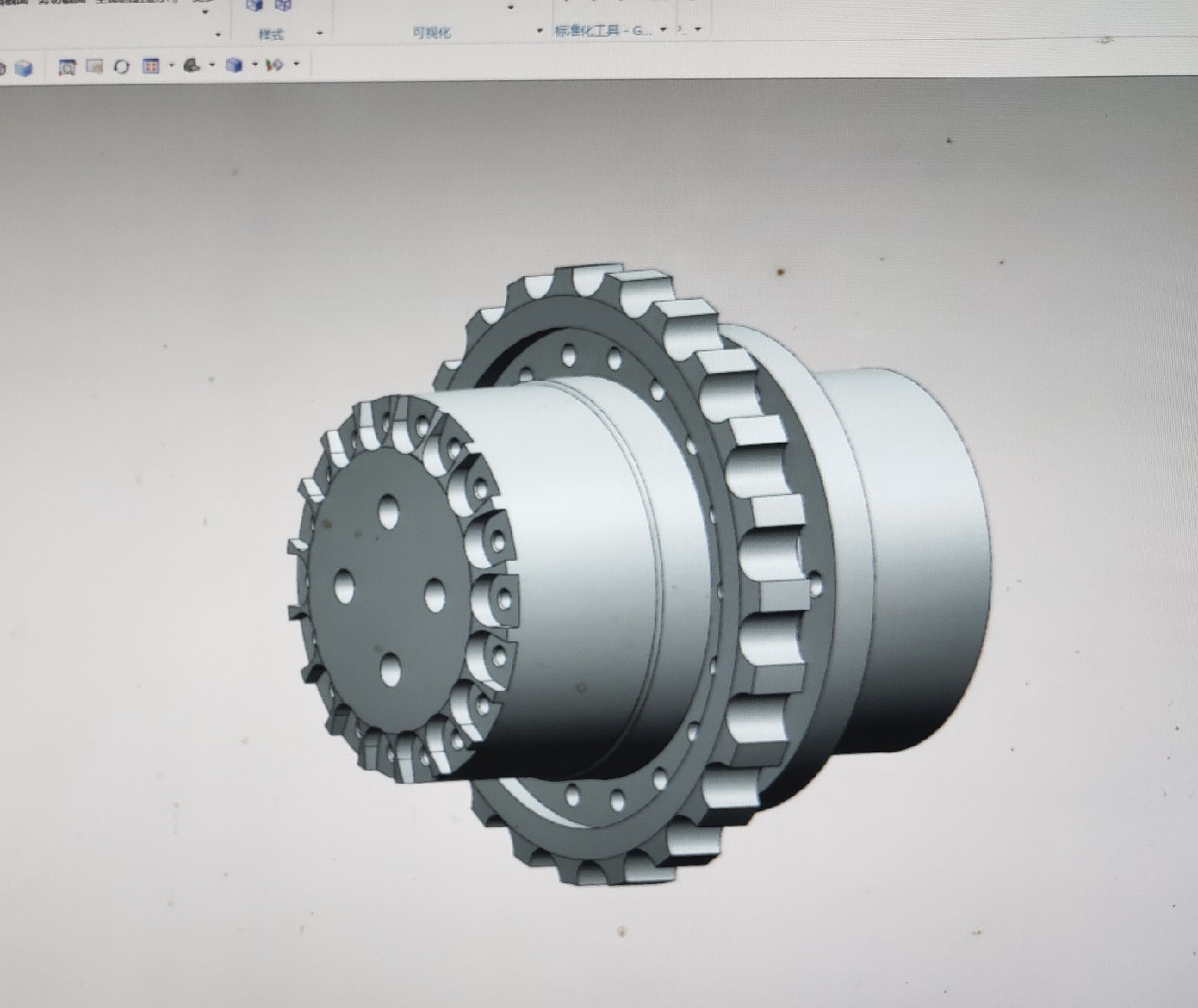This screenshot has height=1008, width=1198.
Task: Click the toolbar icon between zoom and rotate
Action: point(94,67)
